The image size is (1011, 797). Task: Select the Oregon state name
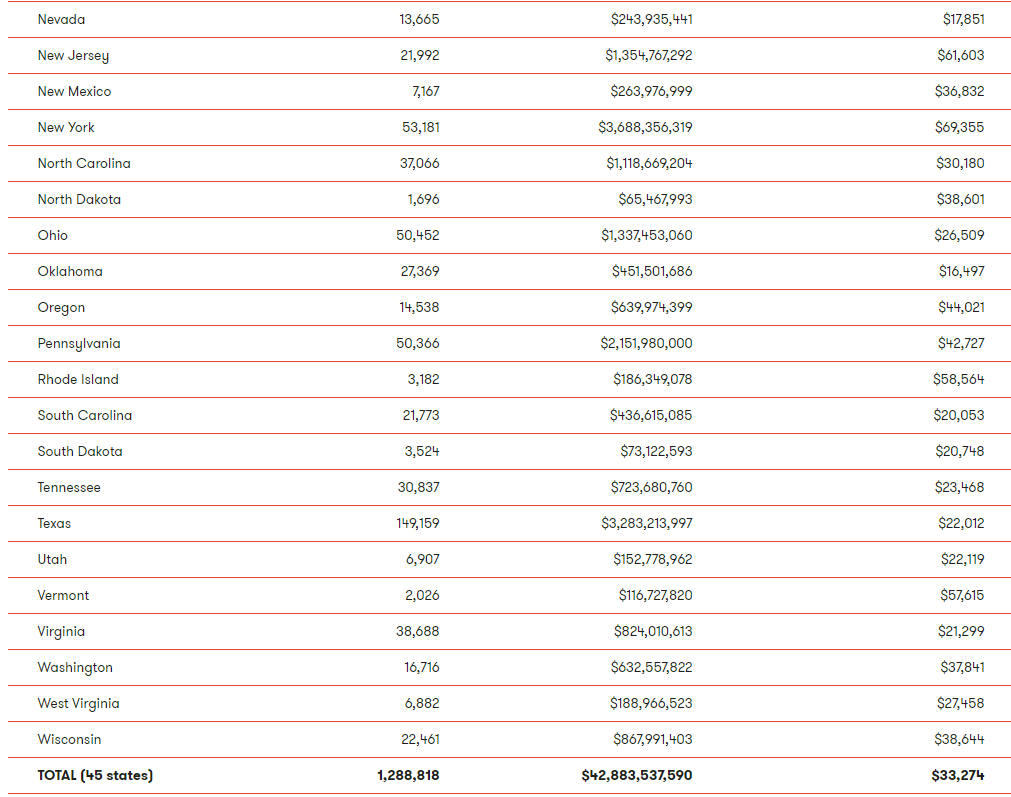pos(61,308)
